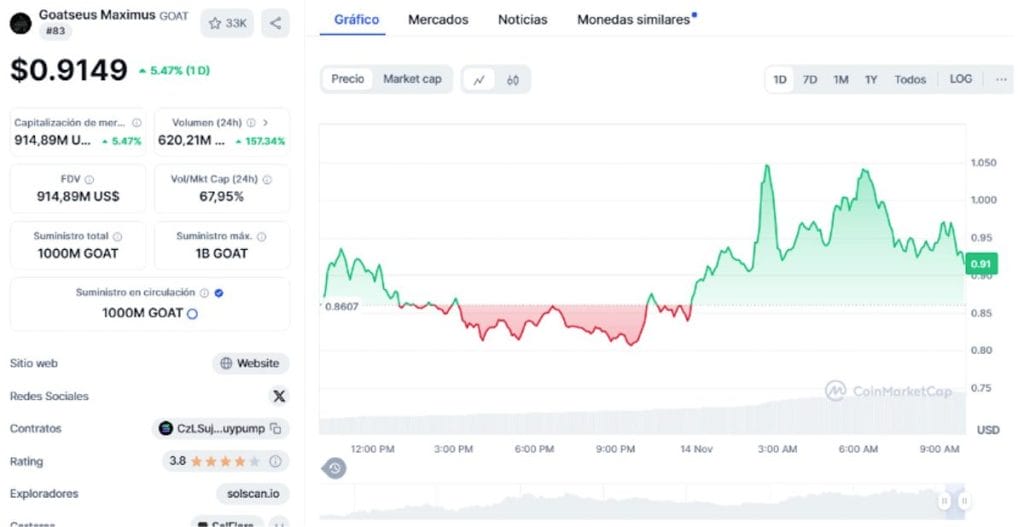Click info icon next to Suministro máx.

tap(261, 236)
